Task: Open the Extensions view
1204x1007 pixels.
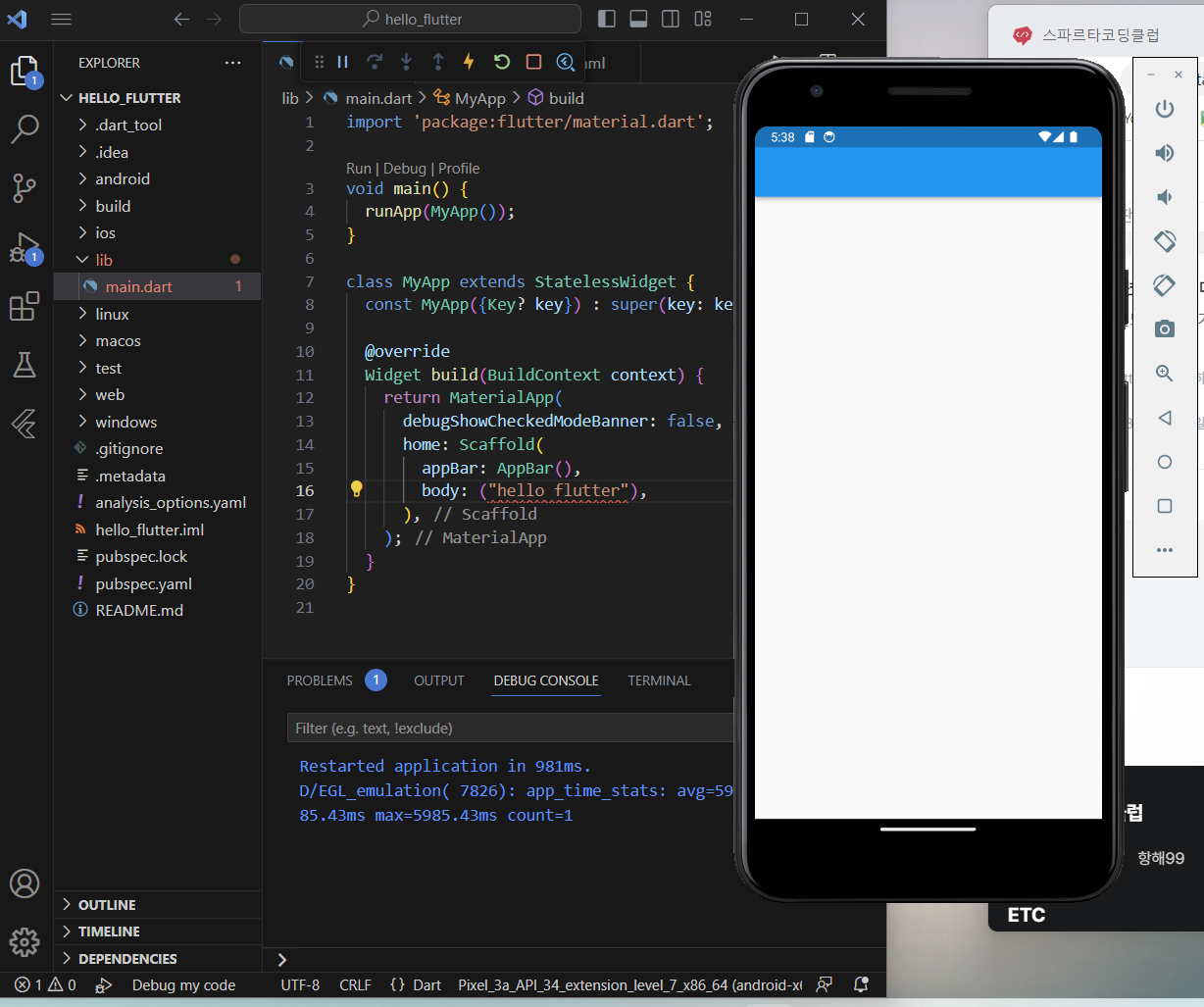Action: [25, 307]
